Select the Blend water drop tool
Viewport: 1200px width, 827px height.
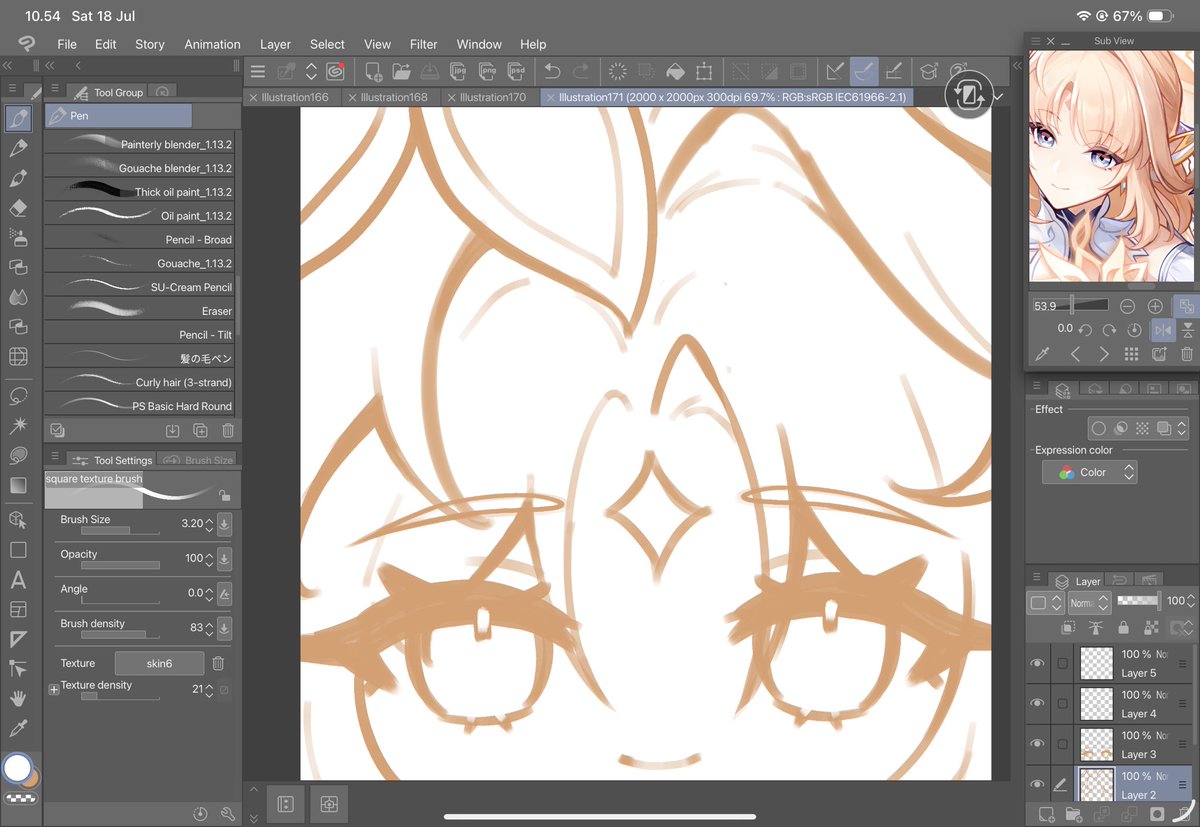tap(18, 297)
